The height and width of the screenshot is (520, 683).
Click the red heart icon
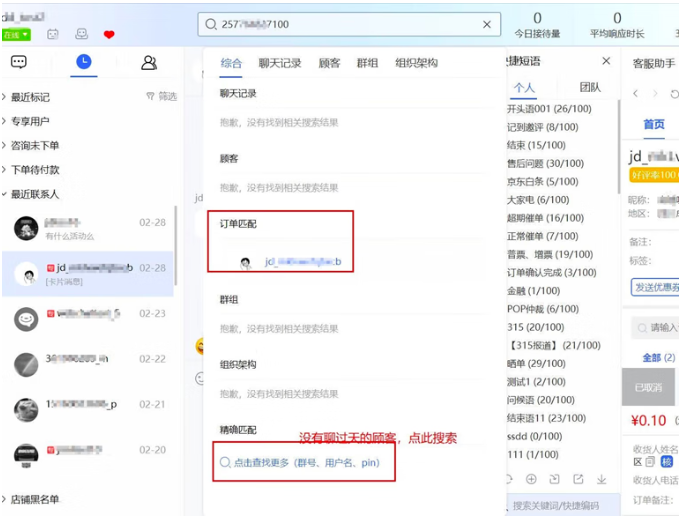coord(109,34)
